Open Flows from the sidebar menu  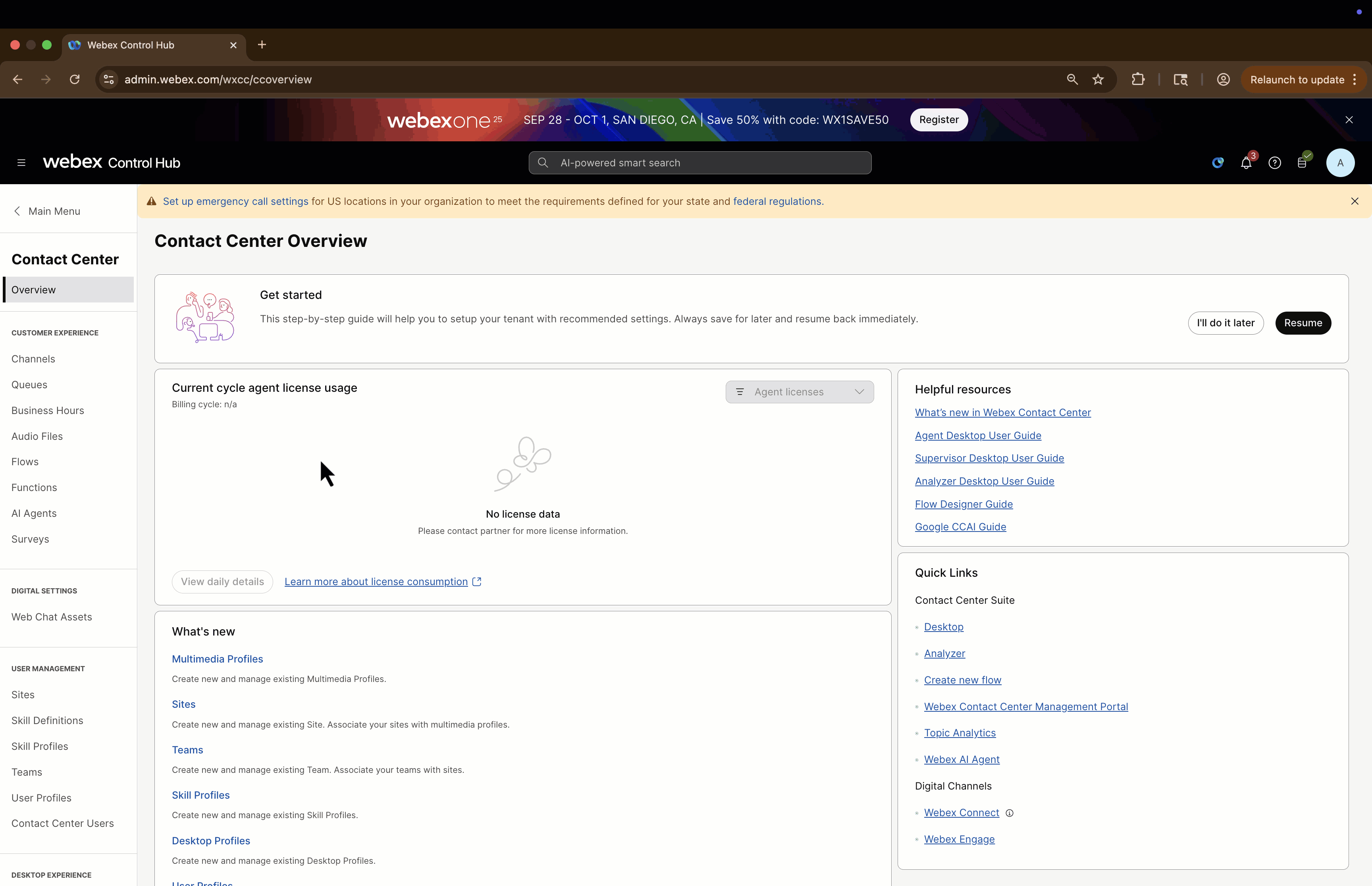point(25,462)
